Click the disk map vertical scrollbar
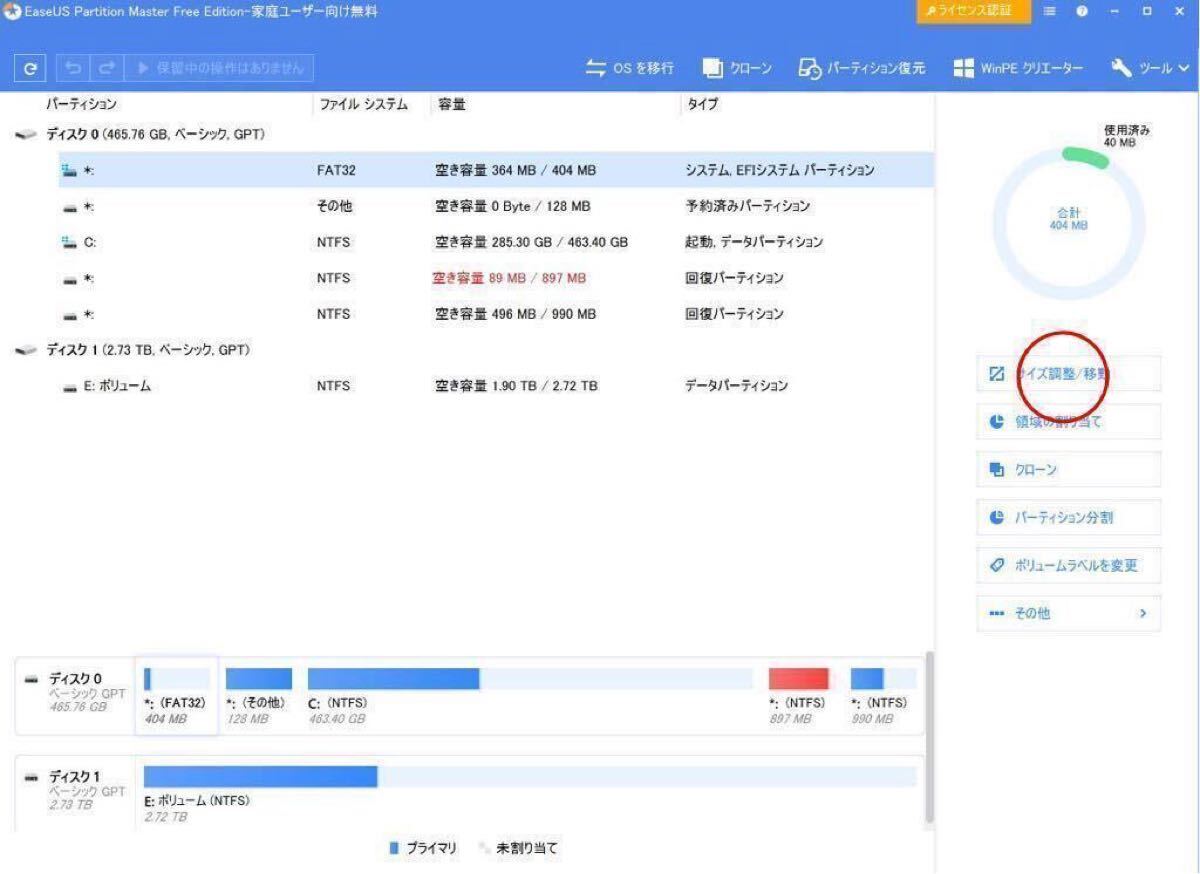The height and width of the screenshot is (874, 1200). (x=931, y=738)
